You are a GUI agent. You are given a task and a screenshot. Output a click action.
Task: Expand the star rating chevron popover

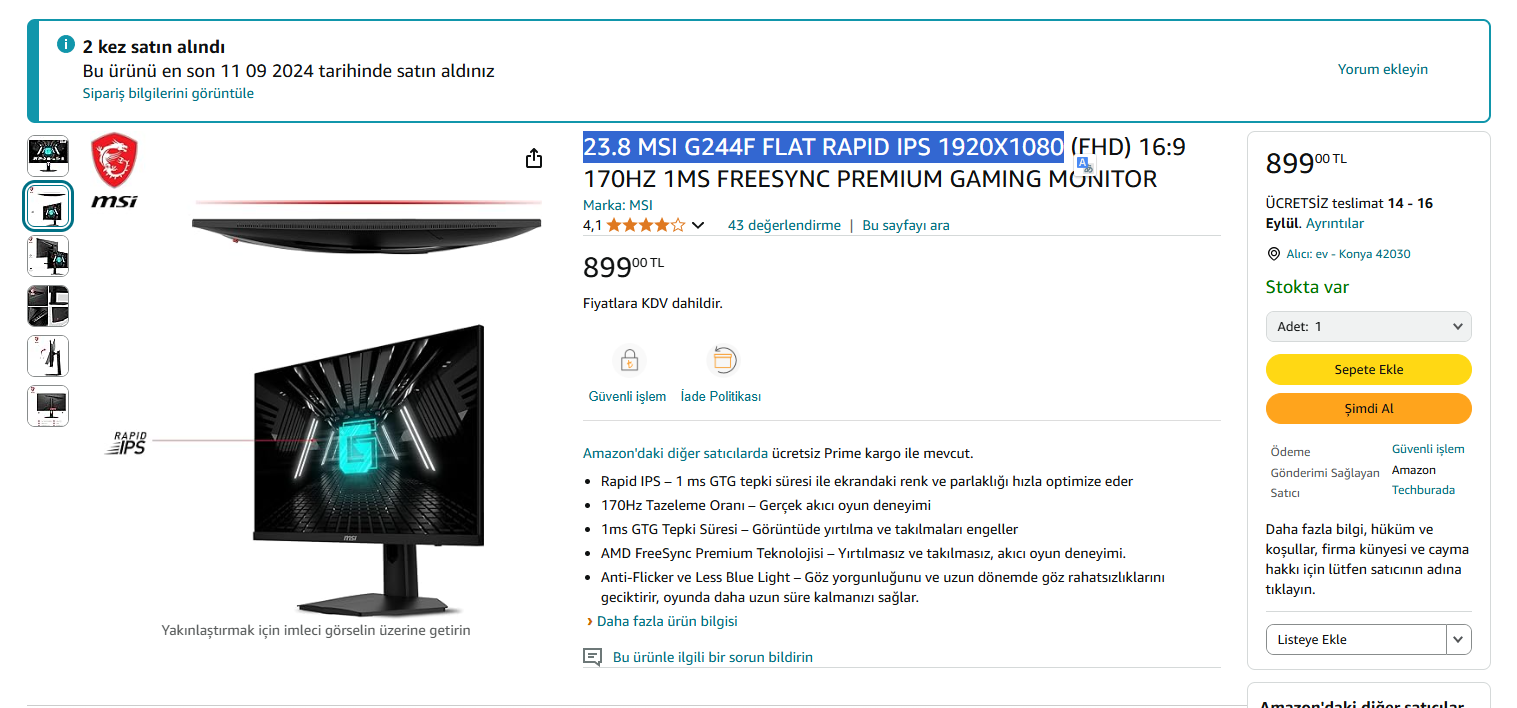pyautogui.click(x=698, y=225)
